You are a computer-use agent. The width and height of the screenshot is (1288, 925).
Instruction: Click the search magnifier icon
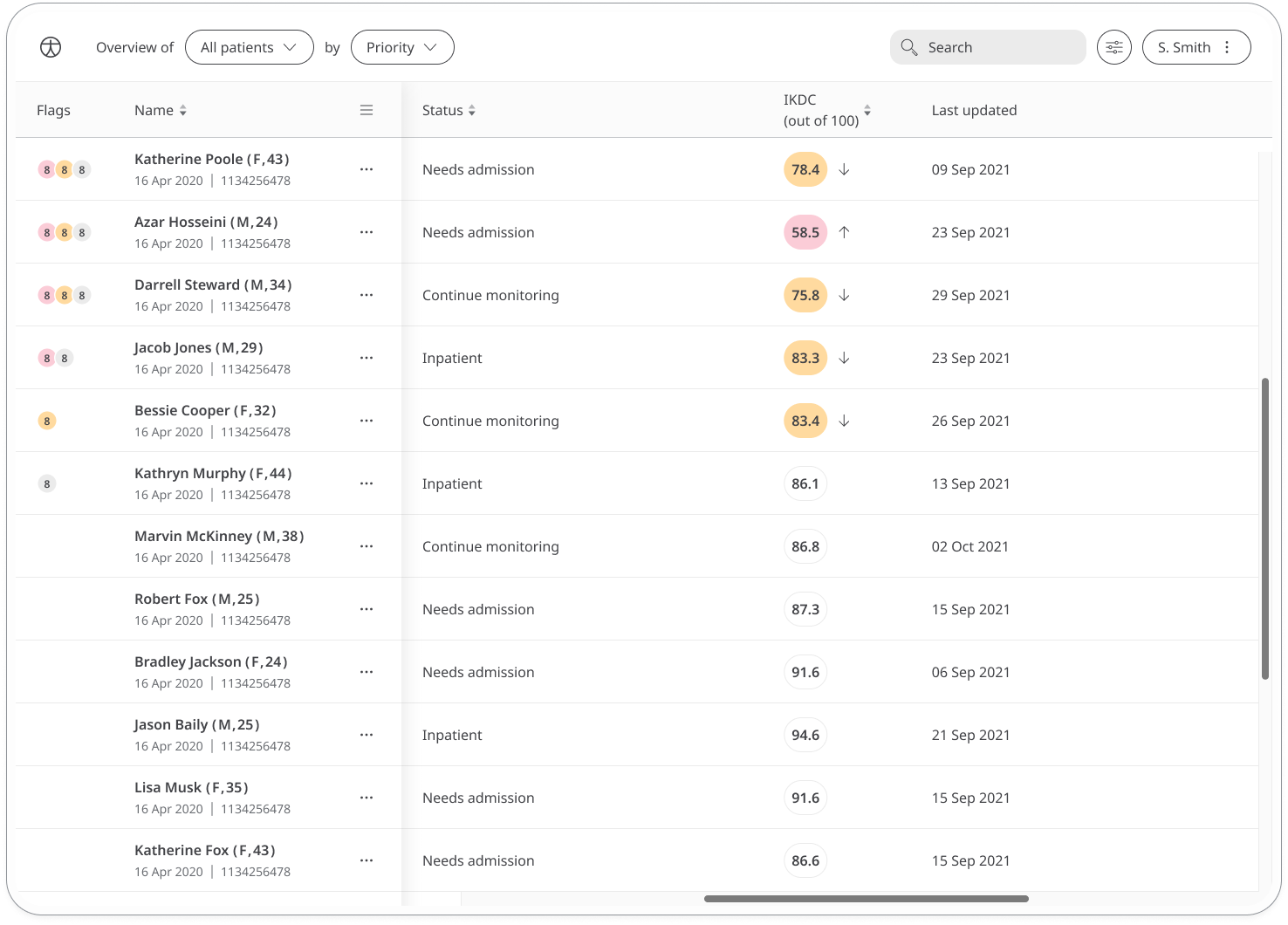(909, 47)
